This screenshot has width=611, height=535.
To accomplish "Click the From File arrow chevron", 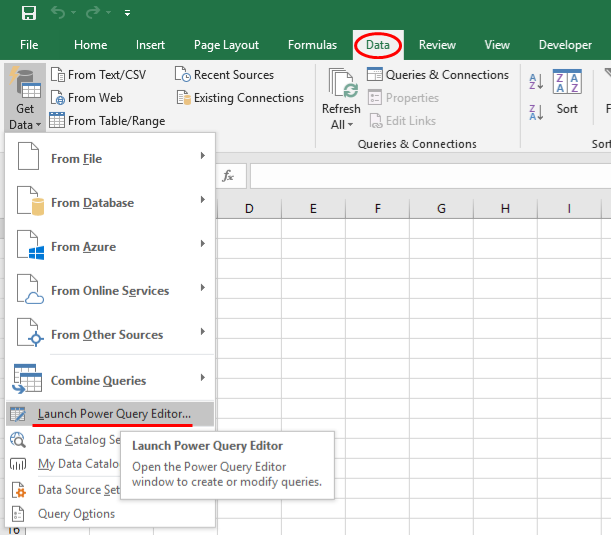I will coord(203,155).
